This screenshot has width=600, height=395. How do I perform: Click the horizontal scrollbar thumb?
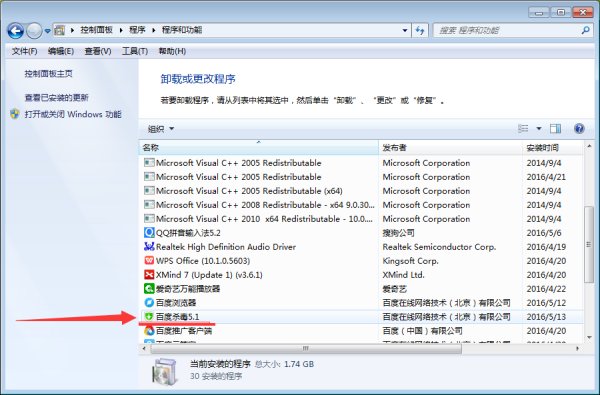coord(306,349)
